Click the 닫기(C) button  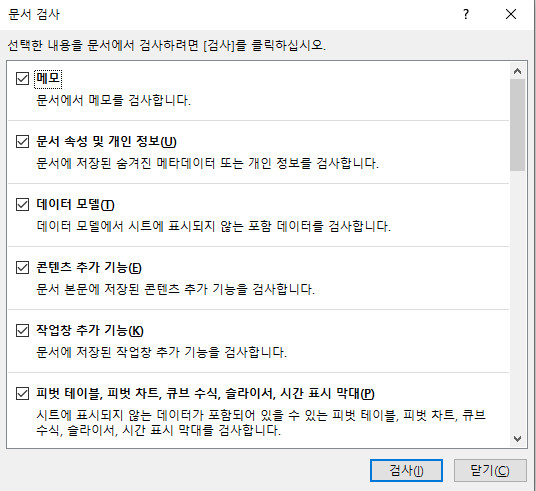point(490,470)
